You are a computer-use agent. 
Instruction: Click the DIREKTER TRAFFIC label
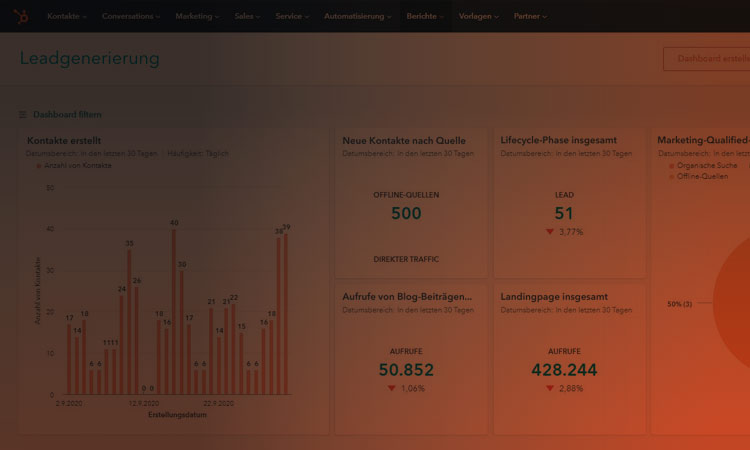click(406, 259)
